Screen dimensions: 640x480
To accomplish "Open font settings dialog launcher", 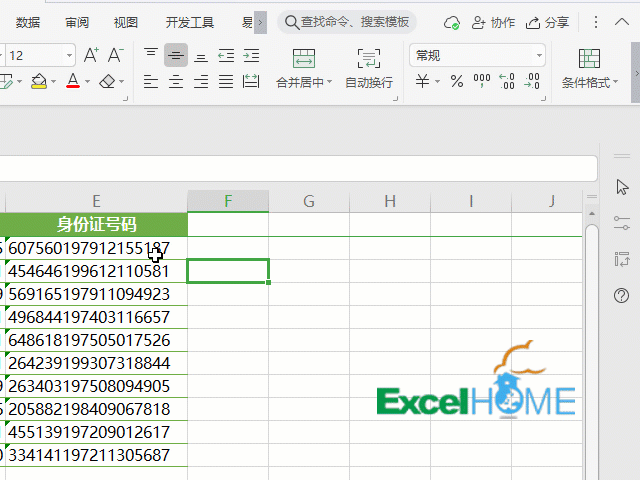I will (x=126, y=99).
